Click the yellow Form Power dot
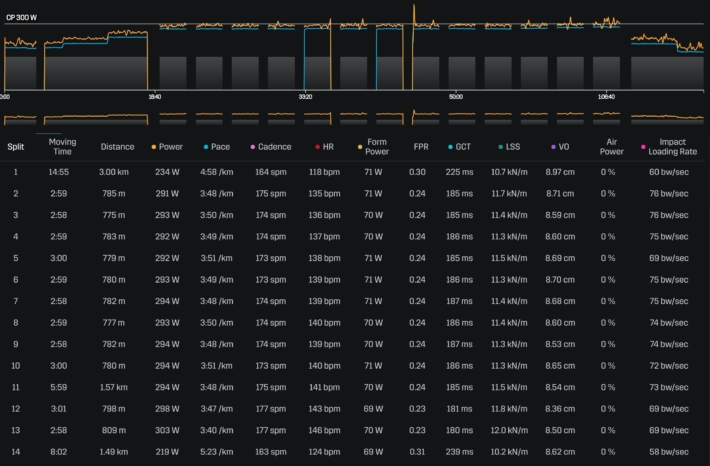710x466 pixels. click(x=361, y=141)
